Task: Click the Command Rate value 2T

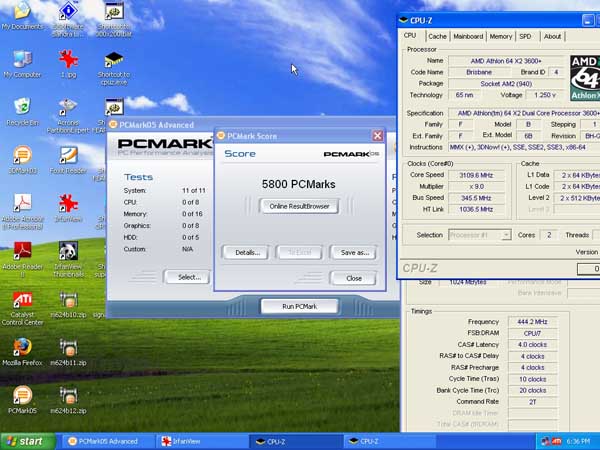Action: 532,402
